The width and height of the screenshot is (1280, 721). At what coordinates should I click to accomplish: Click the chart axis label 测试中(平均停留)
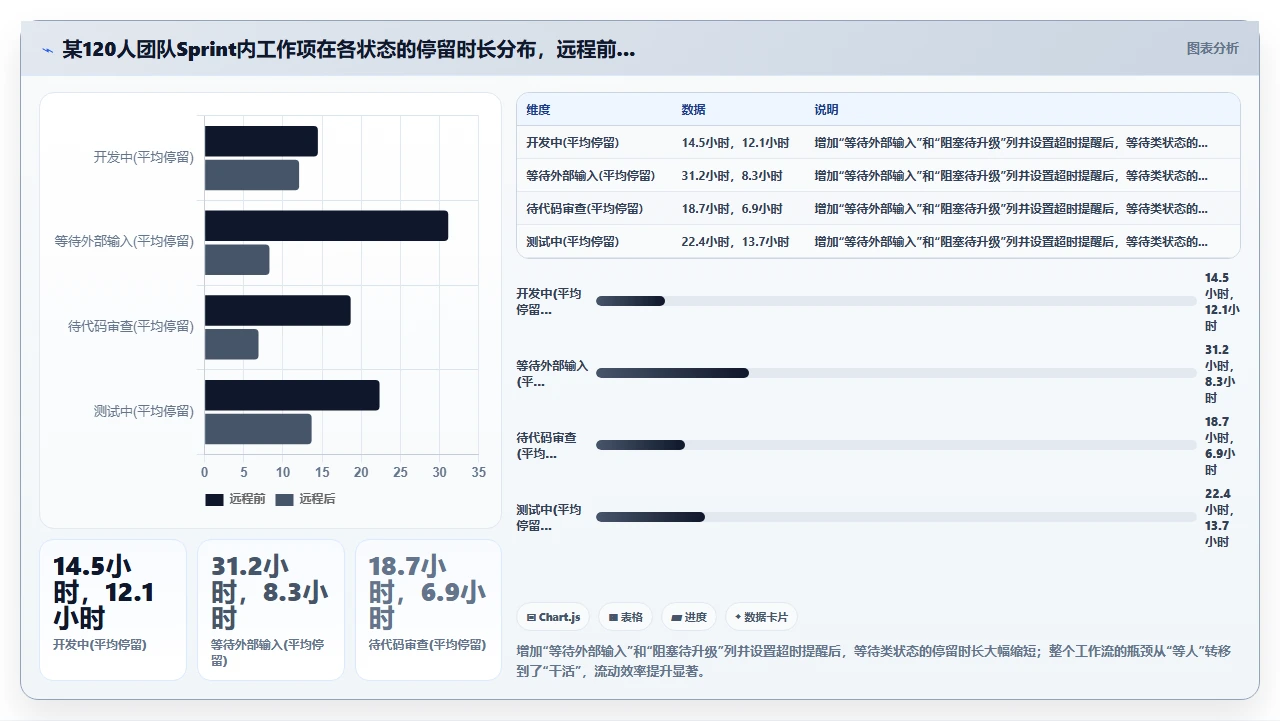click(143, 411)
